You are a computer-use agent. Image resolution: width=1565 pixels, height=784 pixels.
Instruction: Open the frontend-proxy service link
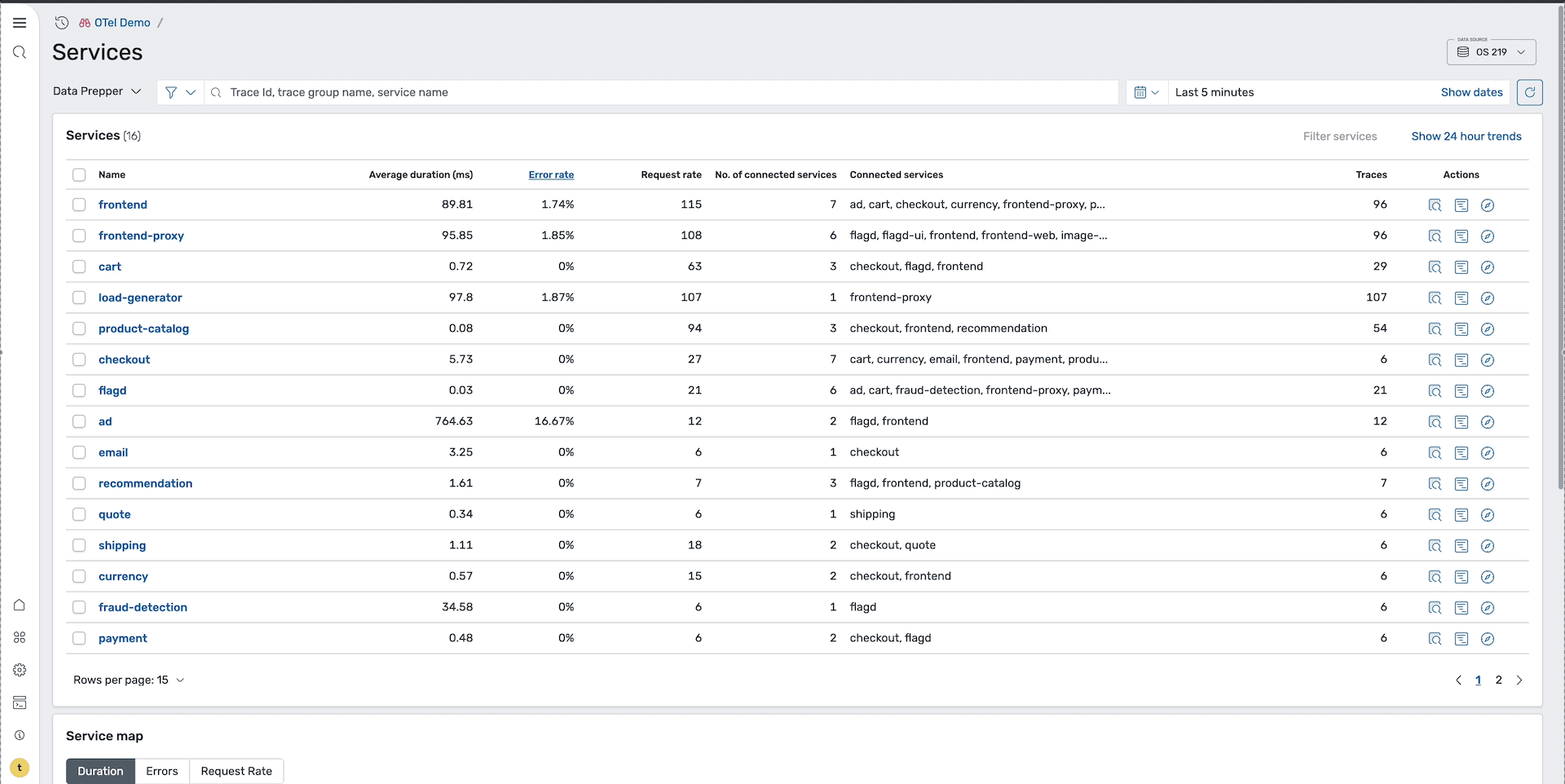[x=141, y=236]
